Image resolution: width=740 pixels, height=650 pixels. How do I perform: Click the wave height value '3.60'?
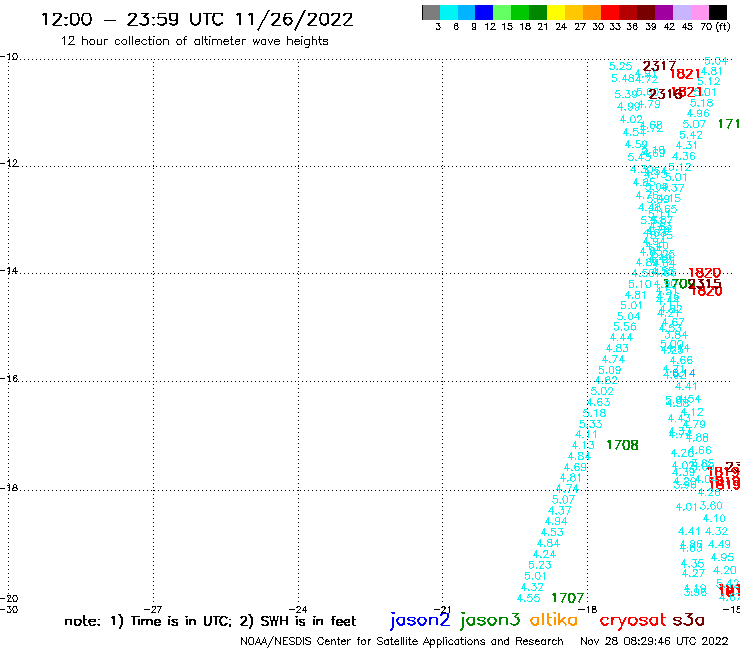711,506
